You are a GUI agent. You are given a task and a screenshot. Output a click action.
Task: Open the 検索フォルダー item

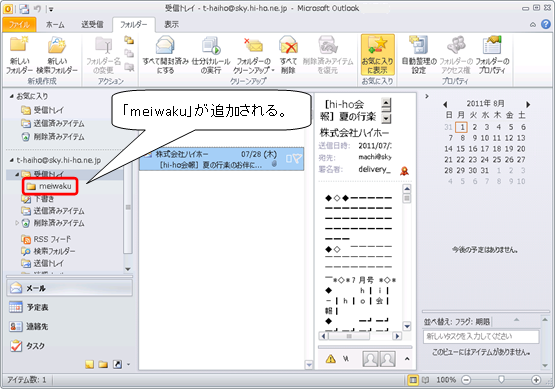[x=48, y=251]
